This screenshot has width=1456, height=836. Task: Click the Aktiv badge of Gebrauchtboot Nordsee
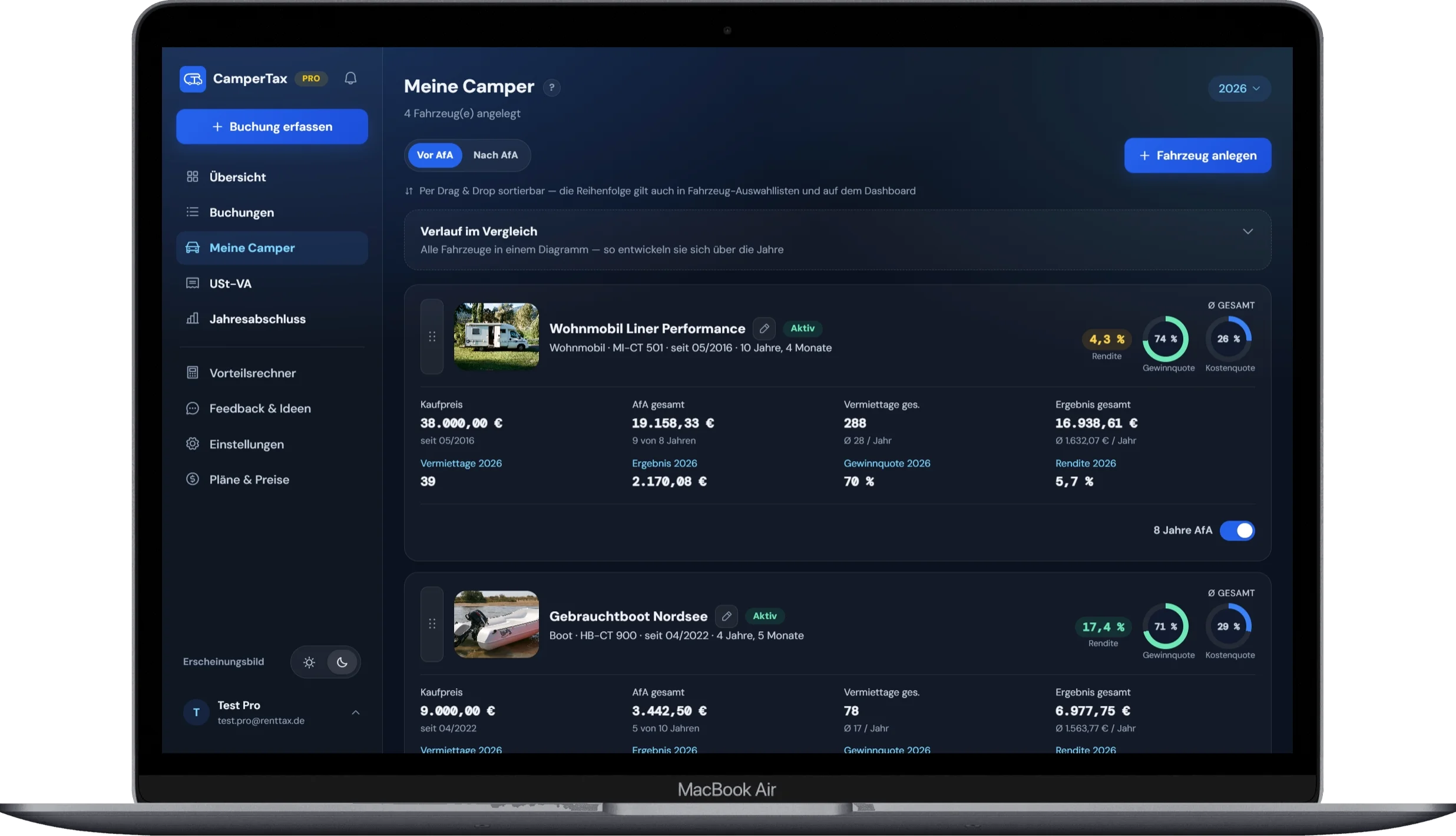tap(765, 616)
